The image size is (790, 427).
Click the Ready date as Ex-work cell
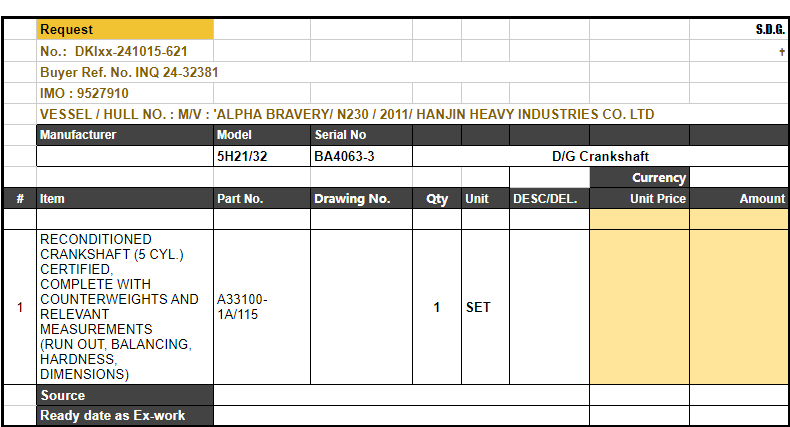(124, 415)
